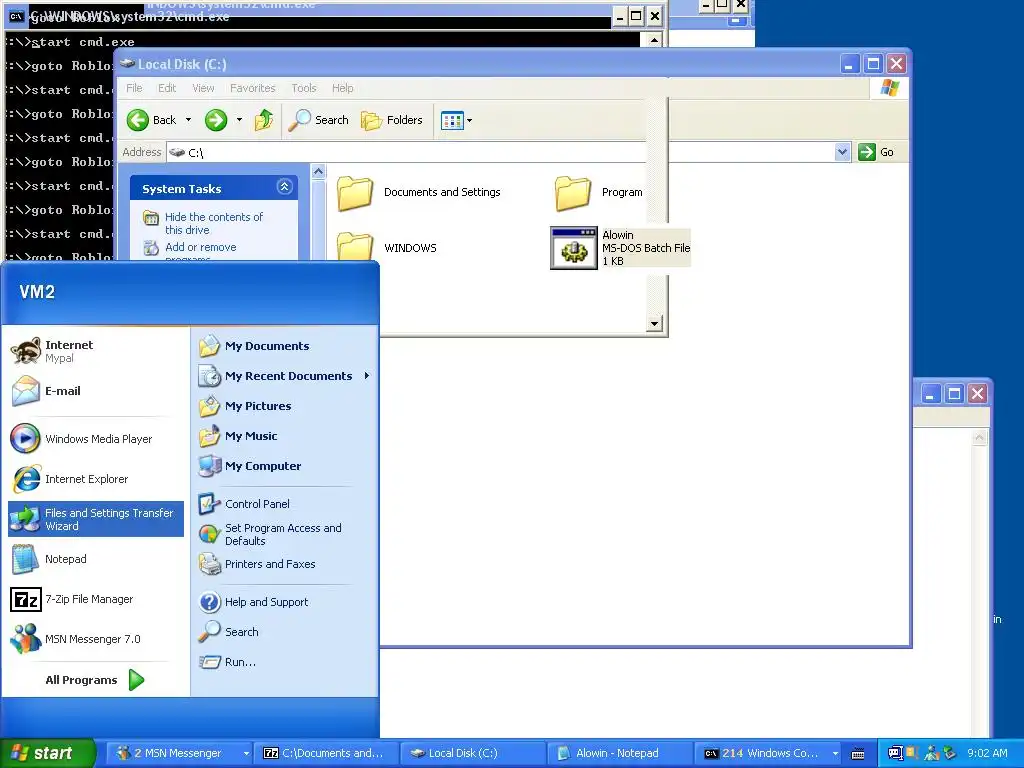Switch to Local Disk (C:) taskbar button

pyautogui.click(x=472, y=753)
